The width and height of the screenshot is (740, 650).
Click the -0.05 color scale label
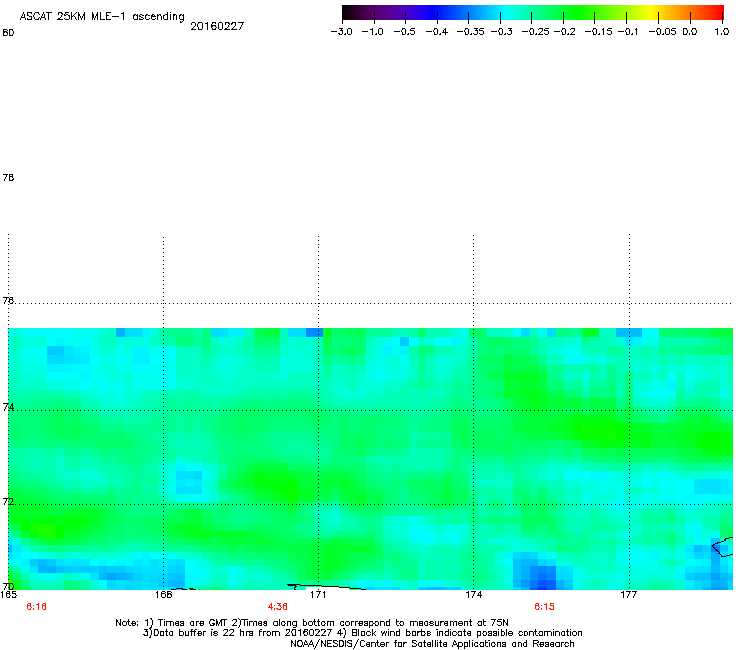pos(663,32)
